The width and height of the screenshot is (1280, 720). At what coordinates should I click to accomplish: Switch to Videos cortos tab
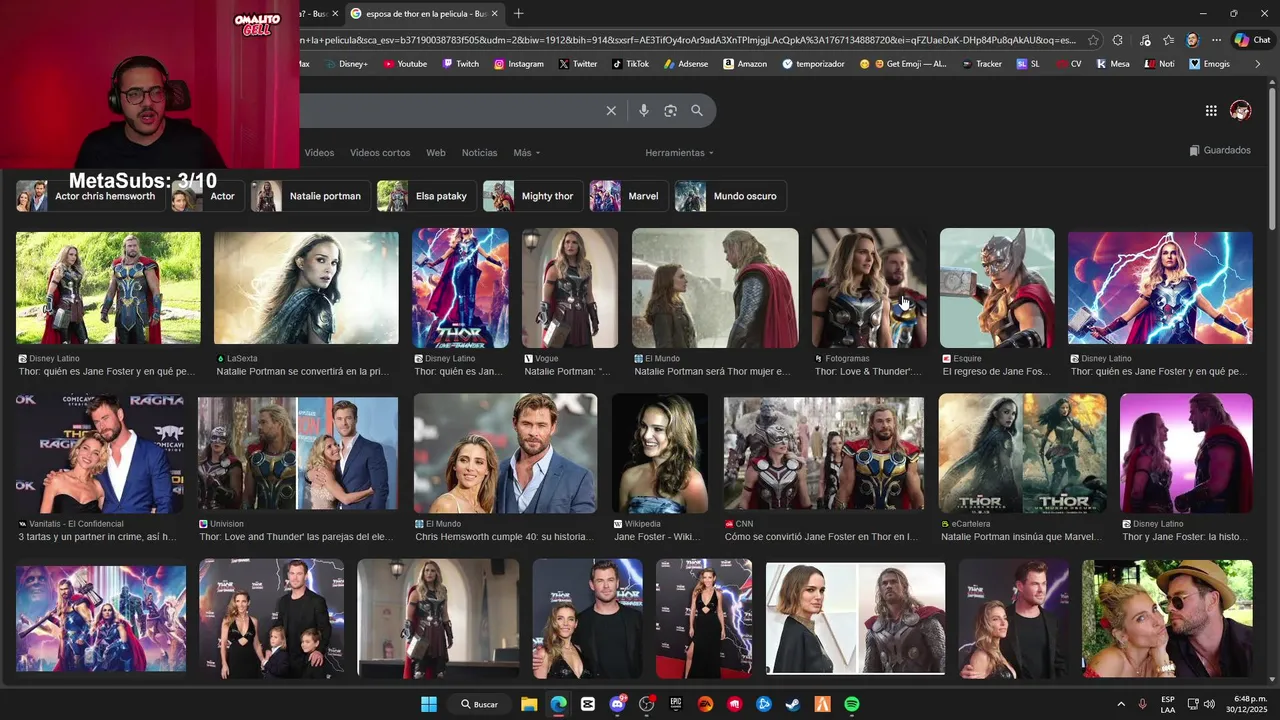click(380, 153)
